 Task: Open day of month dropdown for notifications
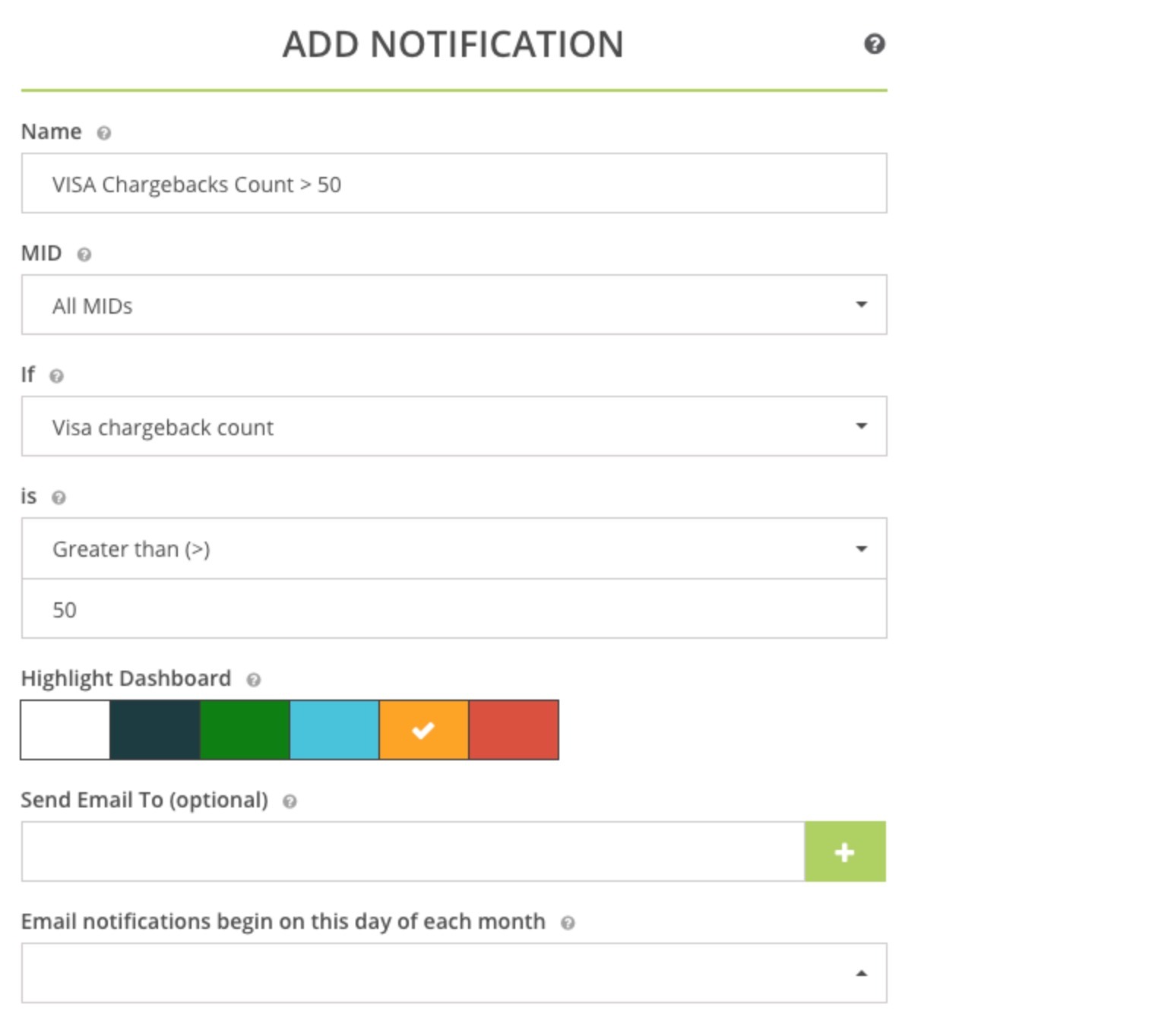point(454,973)
